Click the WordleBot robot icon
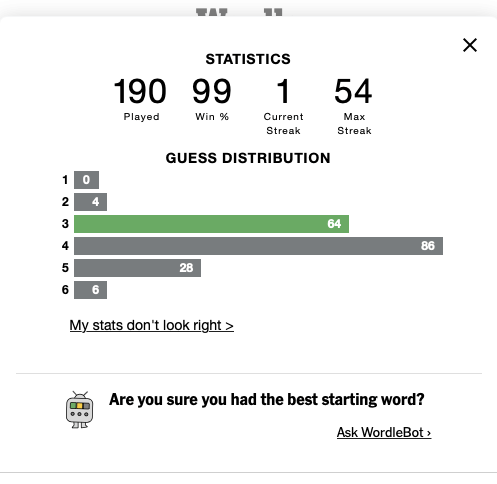 point(79,410)
